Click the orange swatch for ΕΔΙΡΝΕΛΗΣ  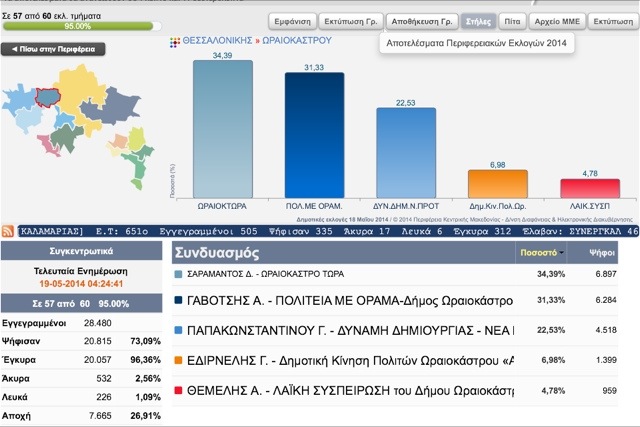point(178,360)
